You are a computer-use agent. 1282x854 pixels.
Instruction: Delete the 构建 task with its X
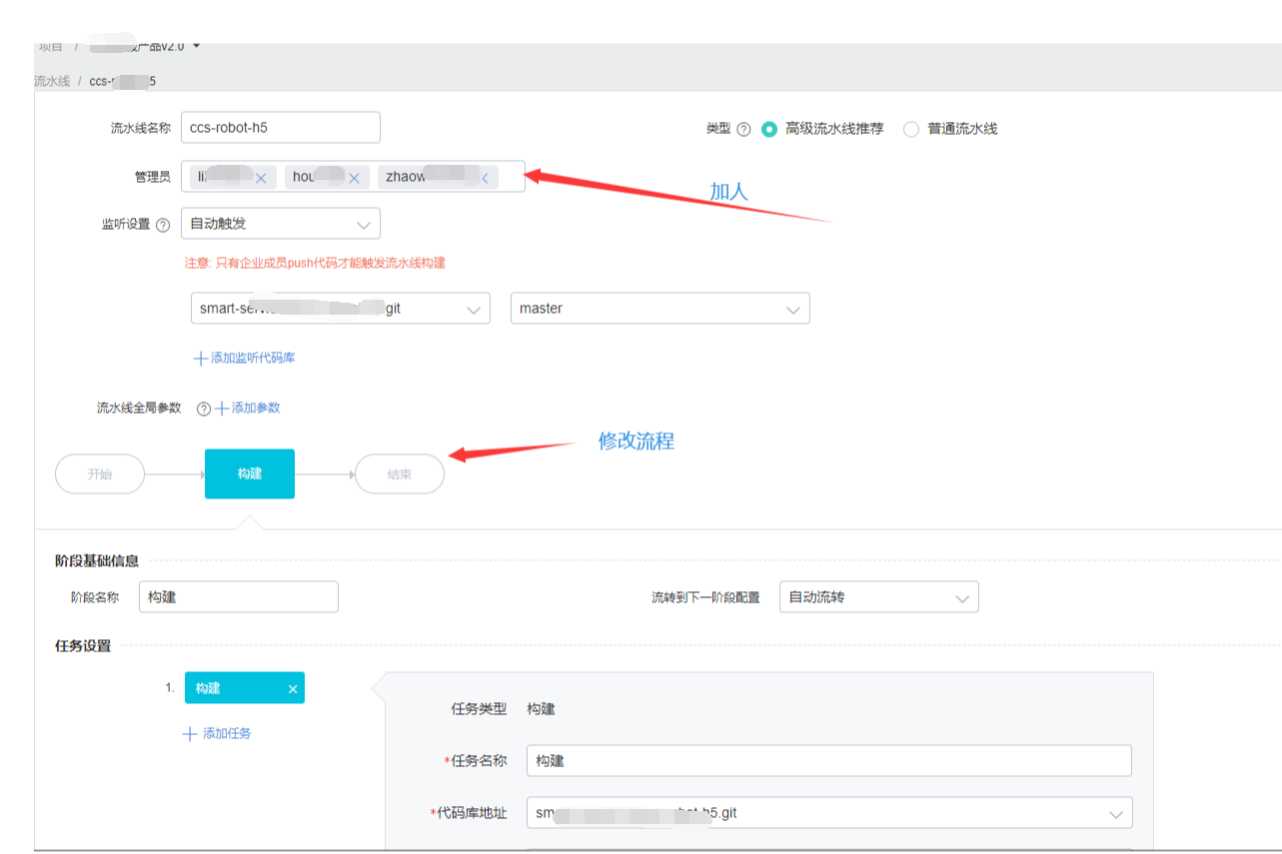click(x=293, y=689)
